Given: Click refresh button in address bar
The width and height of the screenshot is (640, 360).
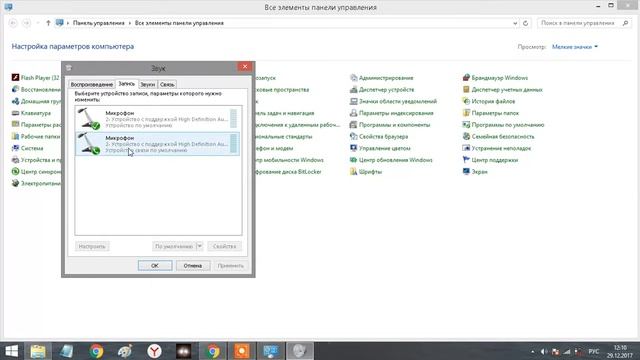Looking at the screenshot, I should pos(526,23).
